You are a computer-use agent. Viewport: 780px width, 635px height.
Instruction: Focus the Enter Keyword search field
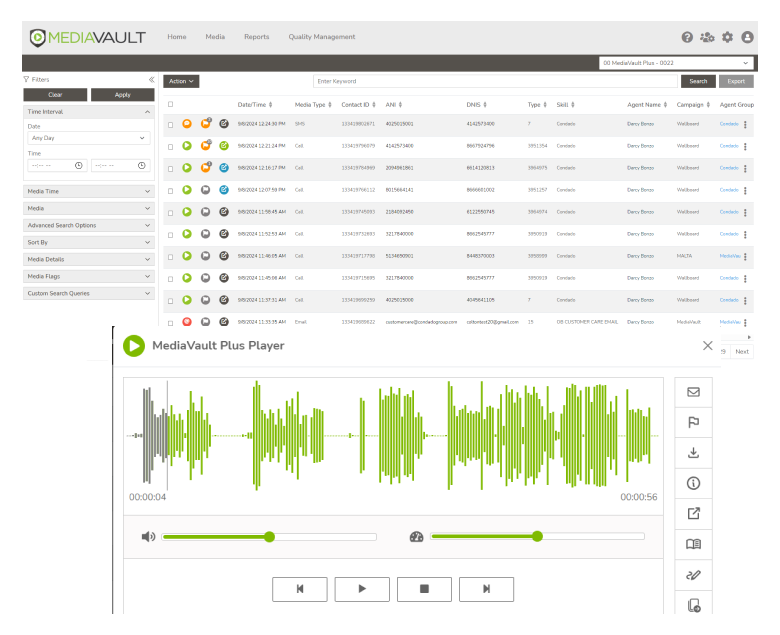click(495, 81)
